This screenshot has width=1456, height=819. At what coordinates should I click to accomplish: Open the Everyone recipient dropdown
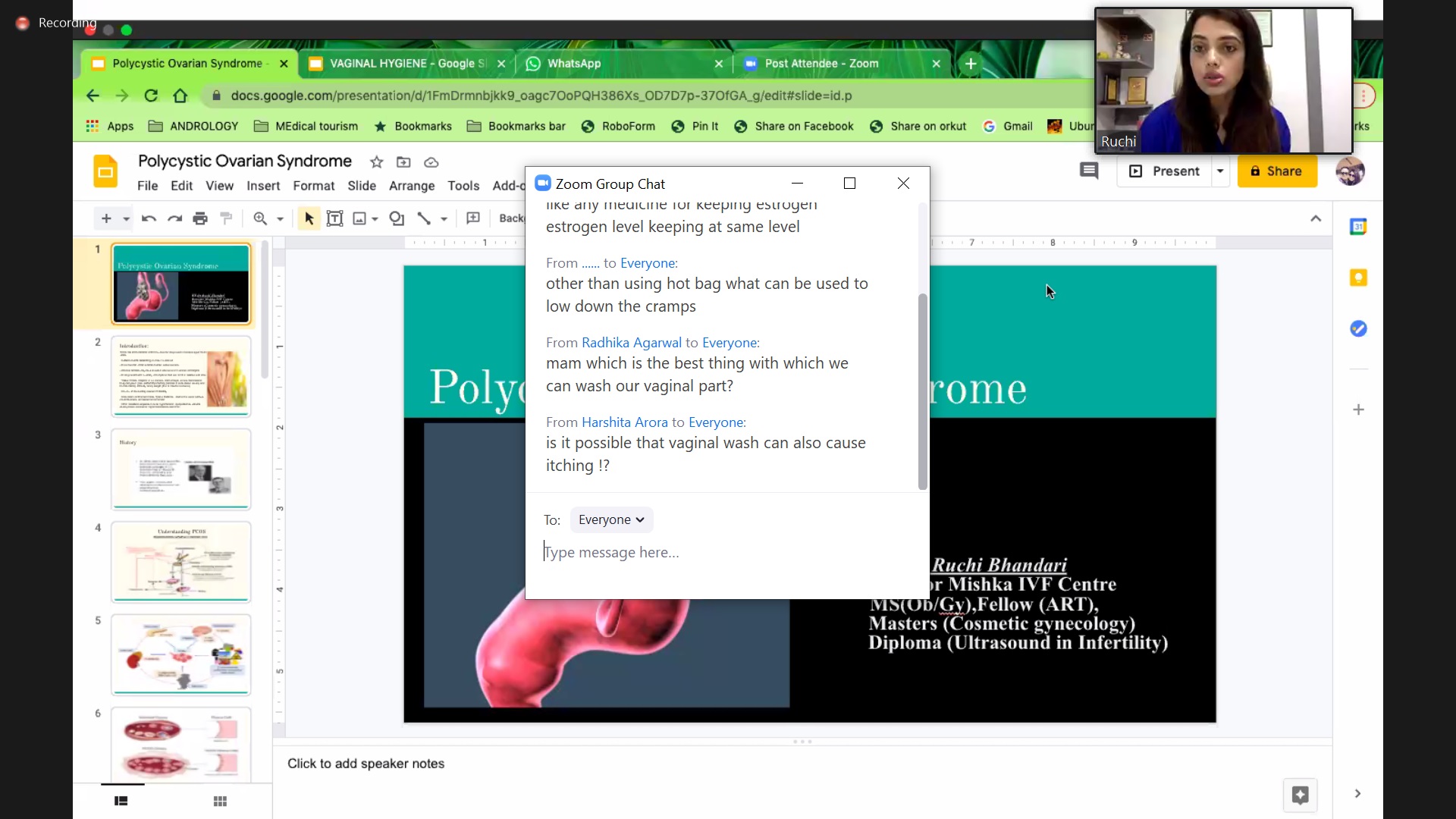pyautogui.click(x=611, y=519)
